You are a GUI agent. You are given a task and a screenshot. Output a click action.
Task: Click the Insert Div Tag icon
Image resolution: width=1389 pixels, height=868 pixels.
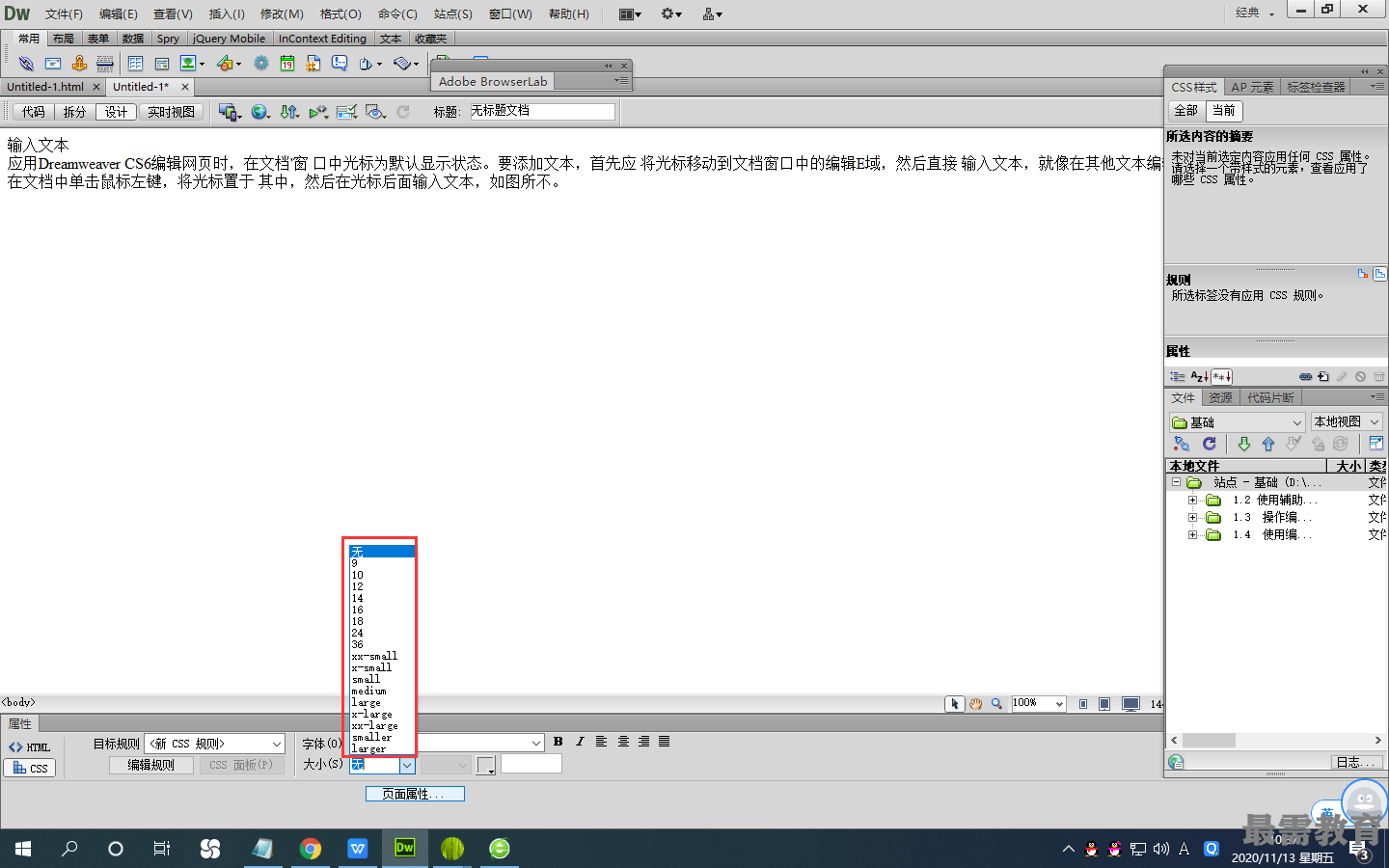(162, 64)
